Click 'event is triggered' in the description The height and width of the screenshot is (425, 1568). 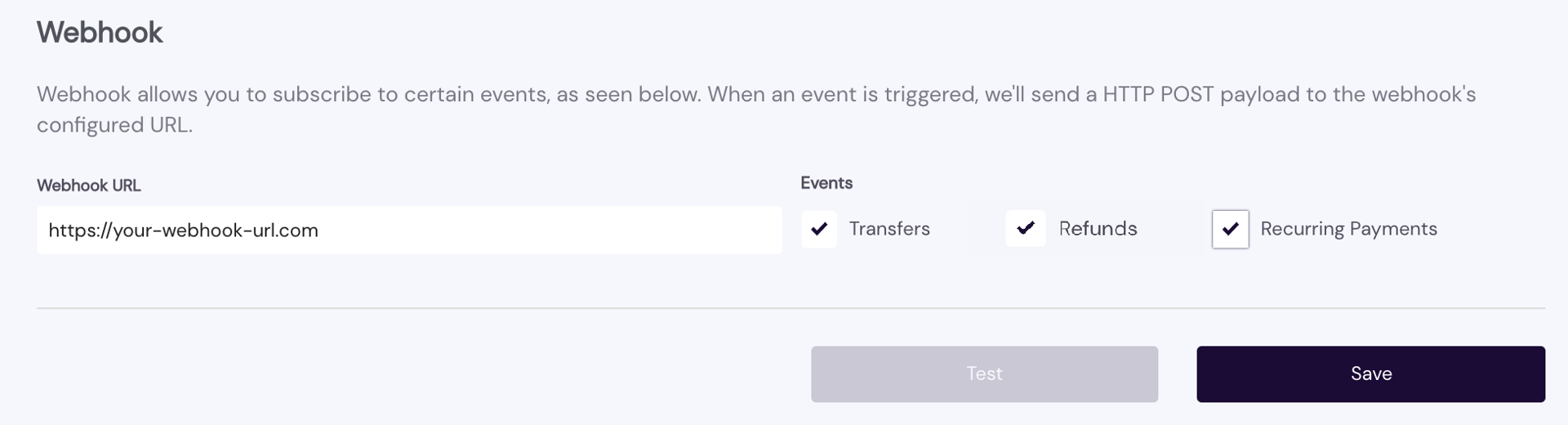point(888,95)
